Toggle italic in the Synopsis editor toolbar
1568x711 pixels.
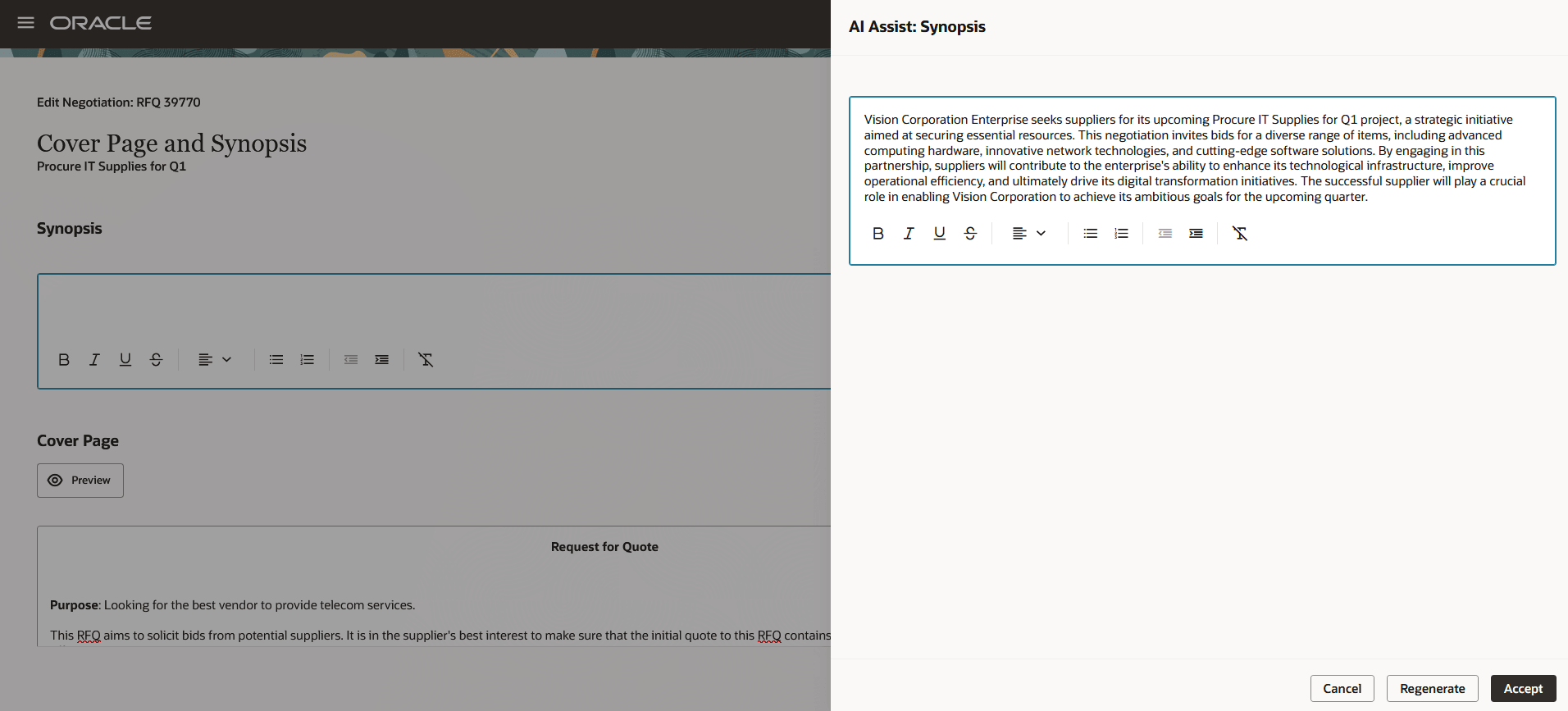point(94,359)
